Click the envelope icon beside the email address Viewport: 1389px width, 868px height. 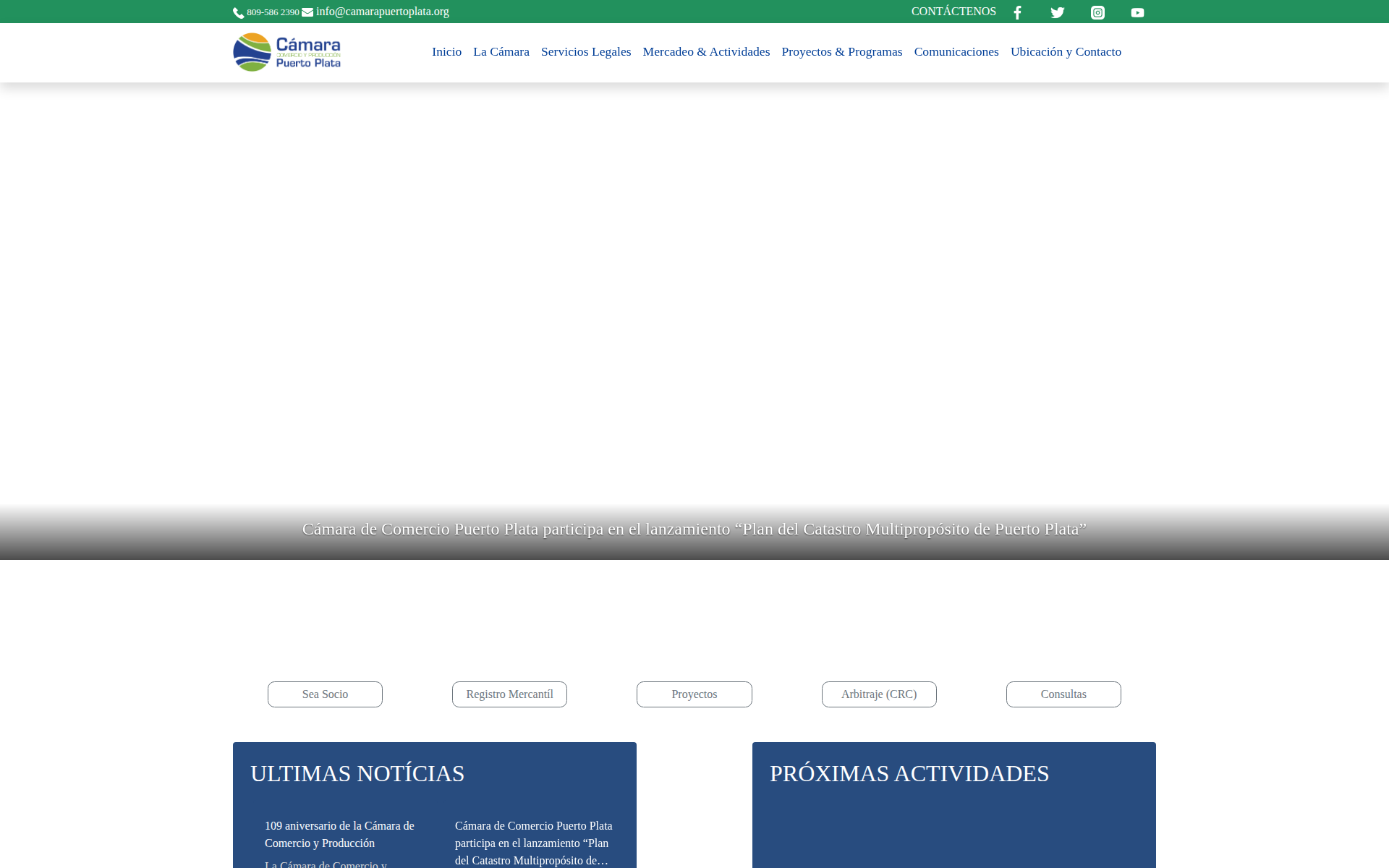coord(307,12)
